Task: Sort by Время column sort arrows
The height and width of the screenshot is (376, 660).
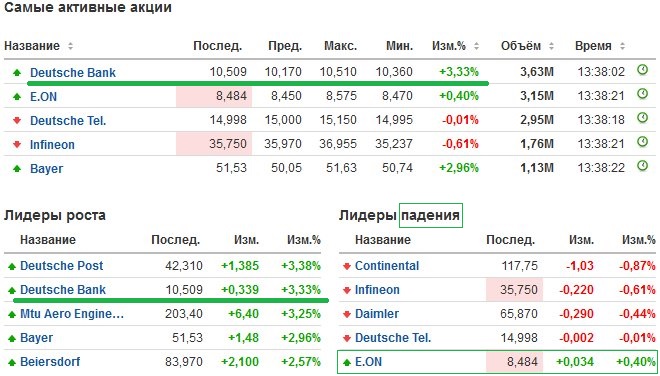Action: 622,46
